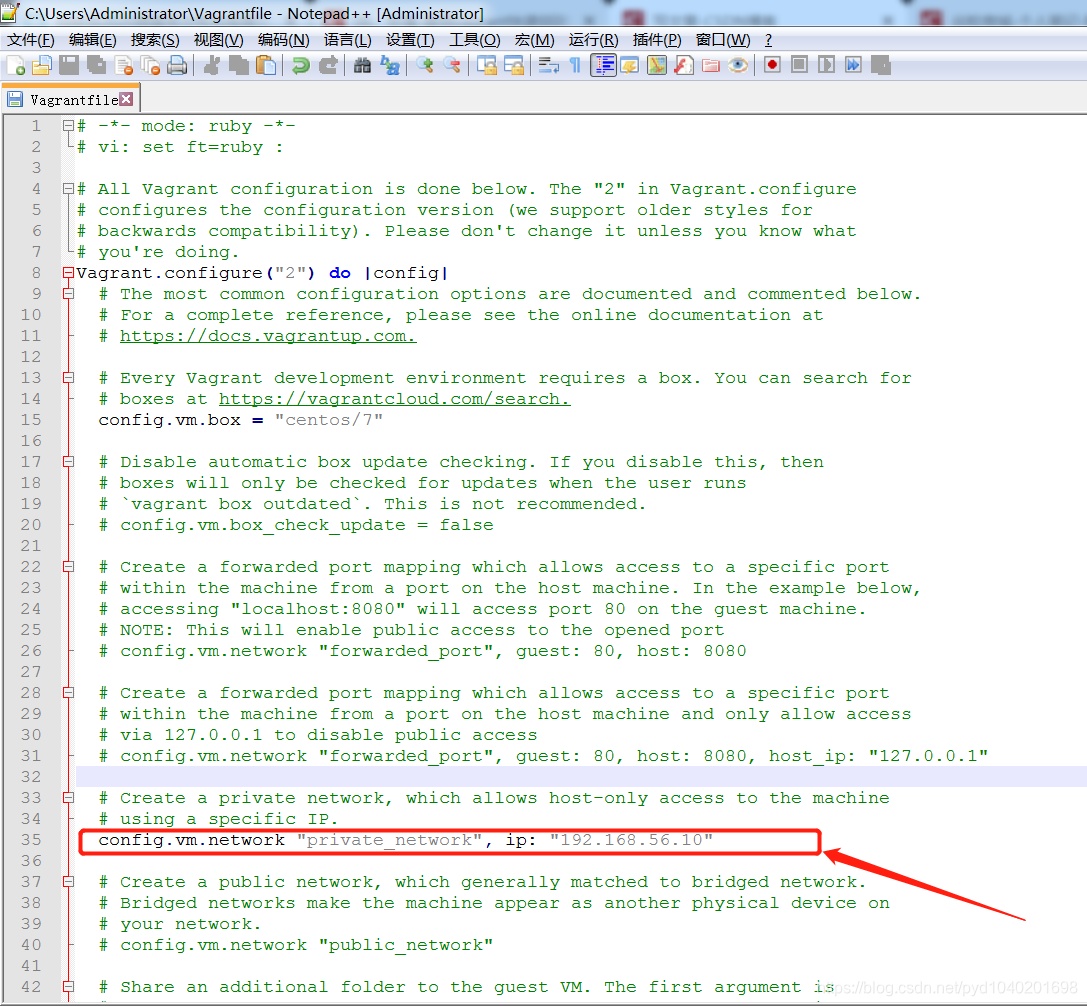Click the Close All documents toolbar icon
1087x1006 pixels.
point(150,65)
